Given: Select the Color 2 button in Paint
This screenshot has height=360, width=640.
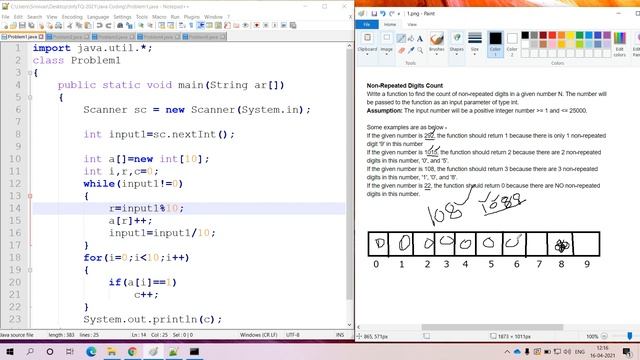Looking at the screenshot, I should [x=512, y=44].
